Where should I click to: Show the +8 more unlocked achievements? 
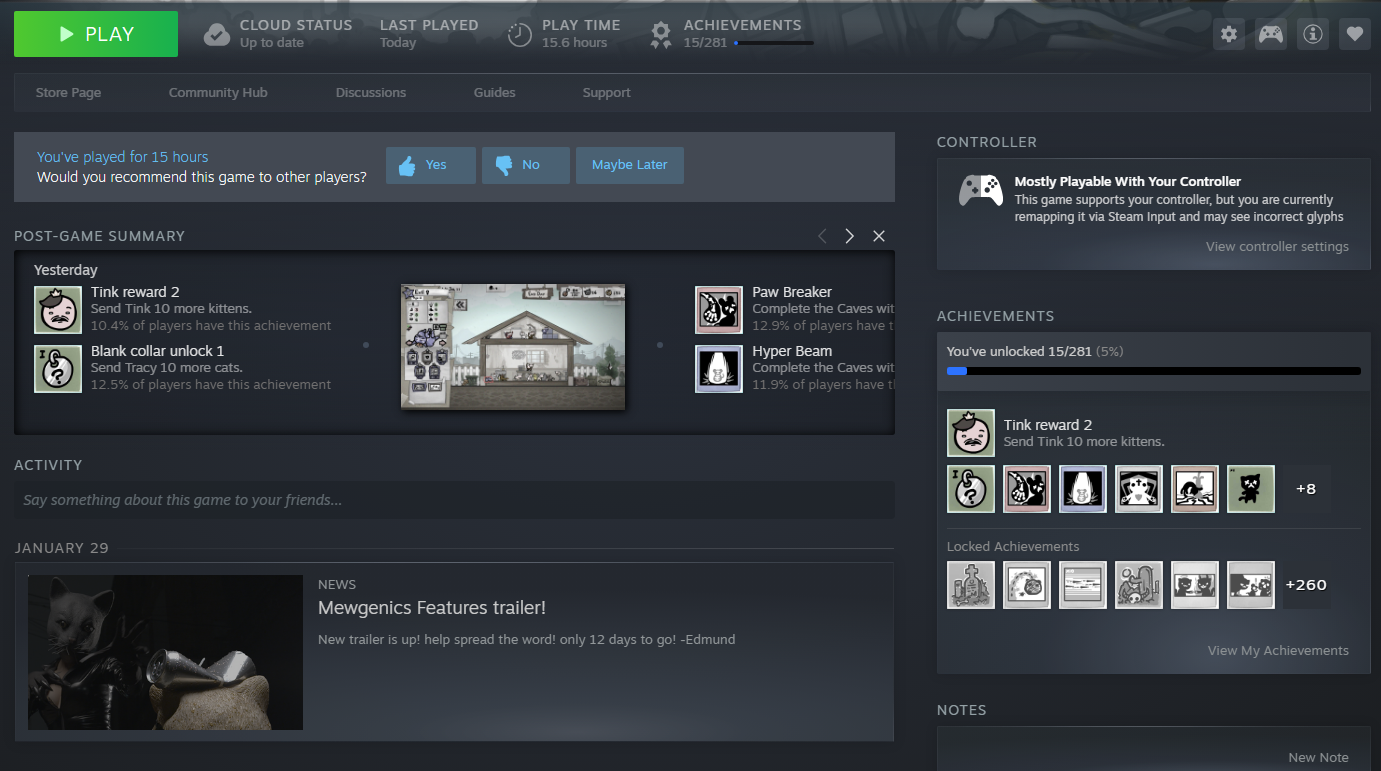(1306, 489)
